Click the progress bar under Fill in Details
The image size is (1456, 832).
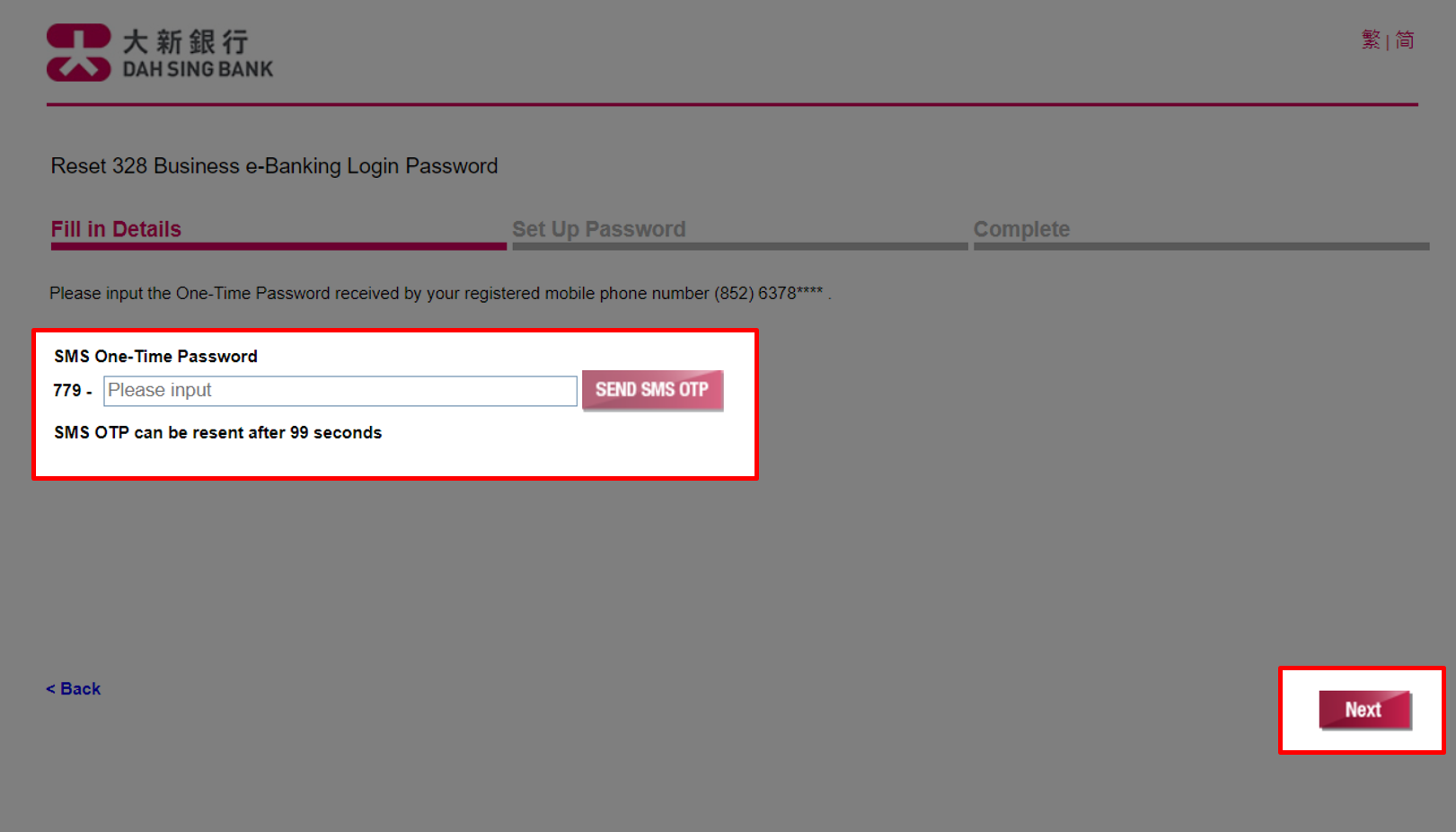pos(278,246)
